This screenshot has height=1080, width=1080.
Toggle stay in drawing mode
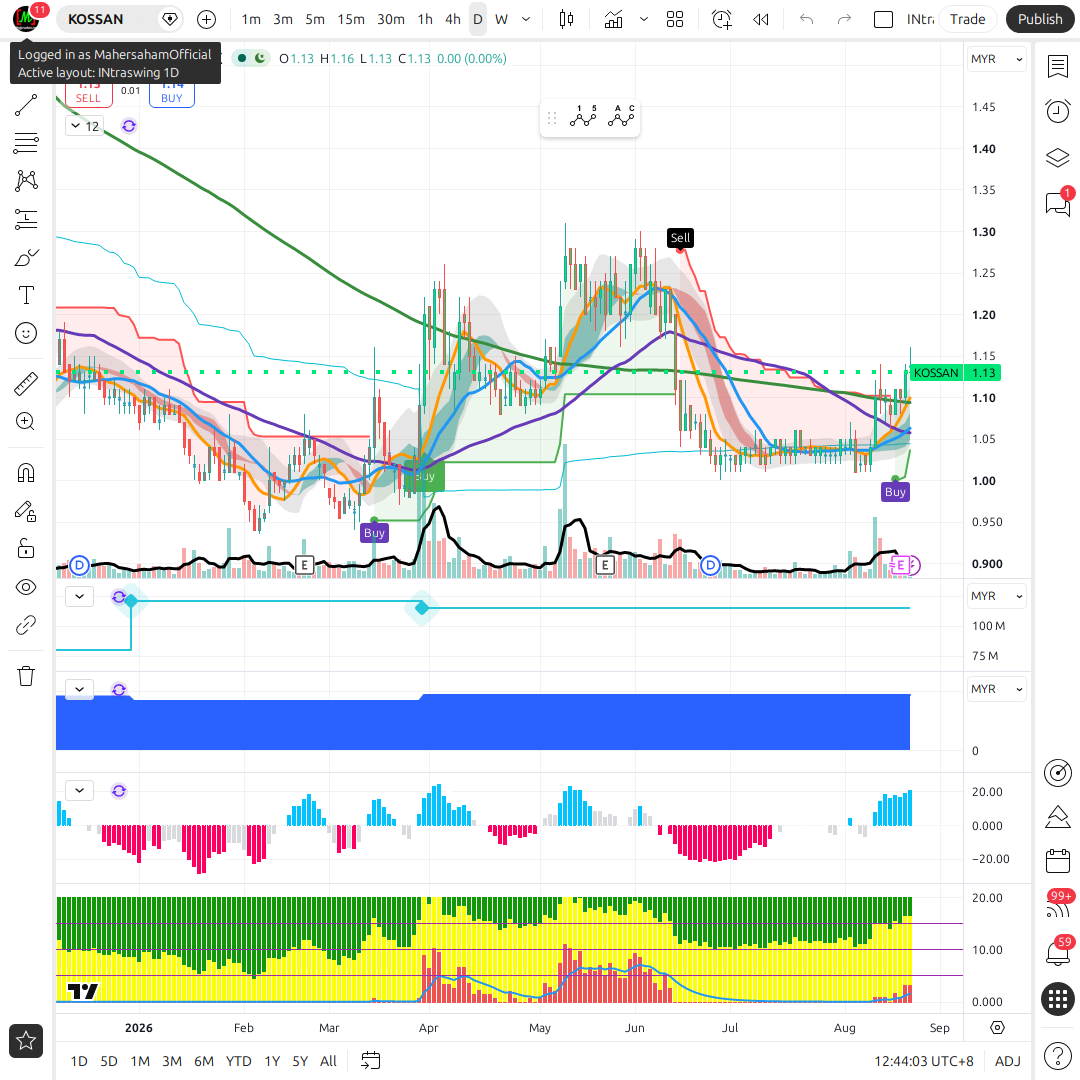(26, 511)
